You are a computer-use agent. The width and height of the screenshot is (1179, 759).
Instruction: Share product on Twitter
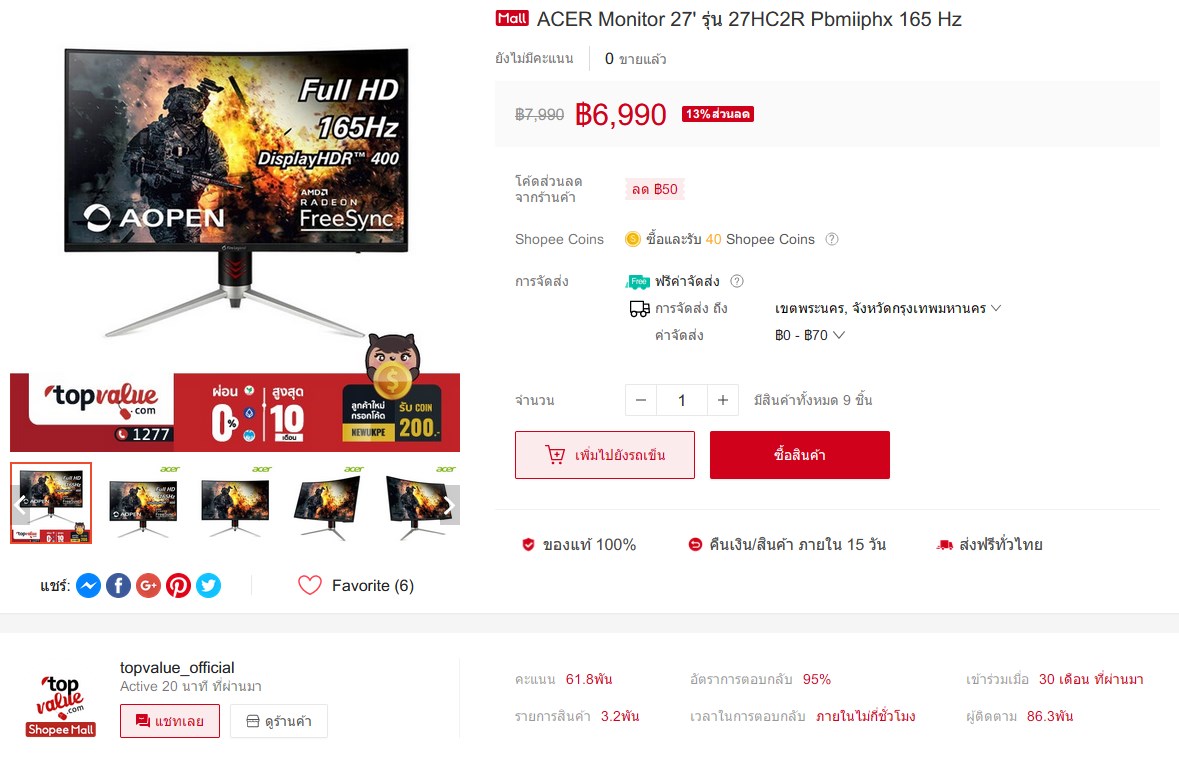click(x=208, y=585)
